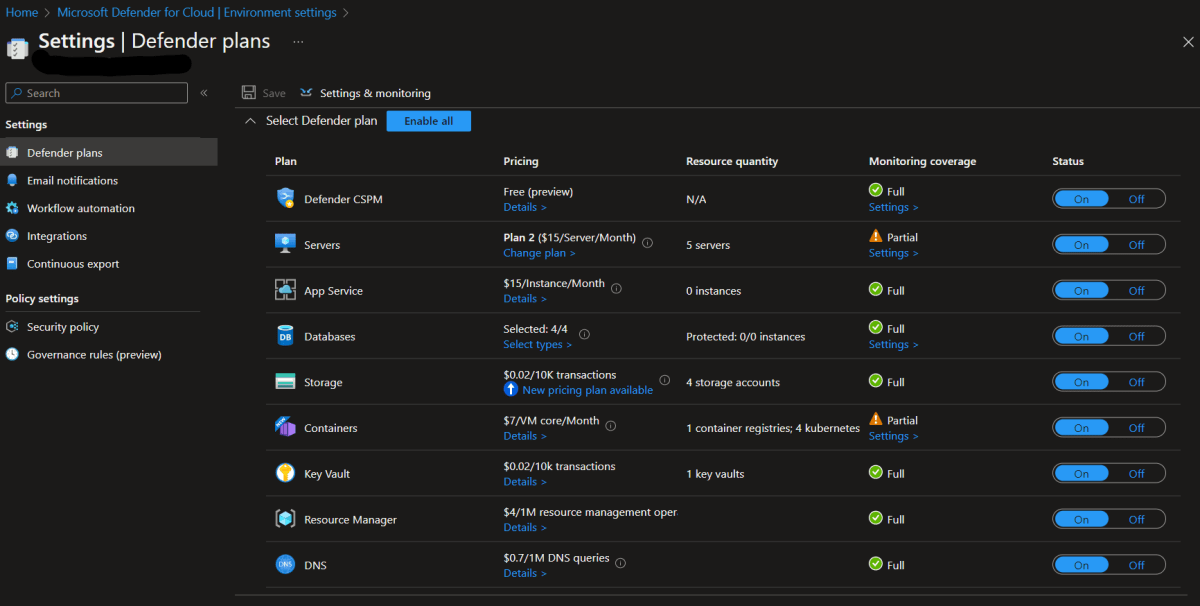Screen dimensions: 1200x606
Task: Open Details link for Resource Manager
Action: (525, 528)
